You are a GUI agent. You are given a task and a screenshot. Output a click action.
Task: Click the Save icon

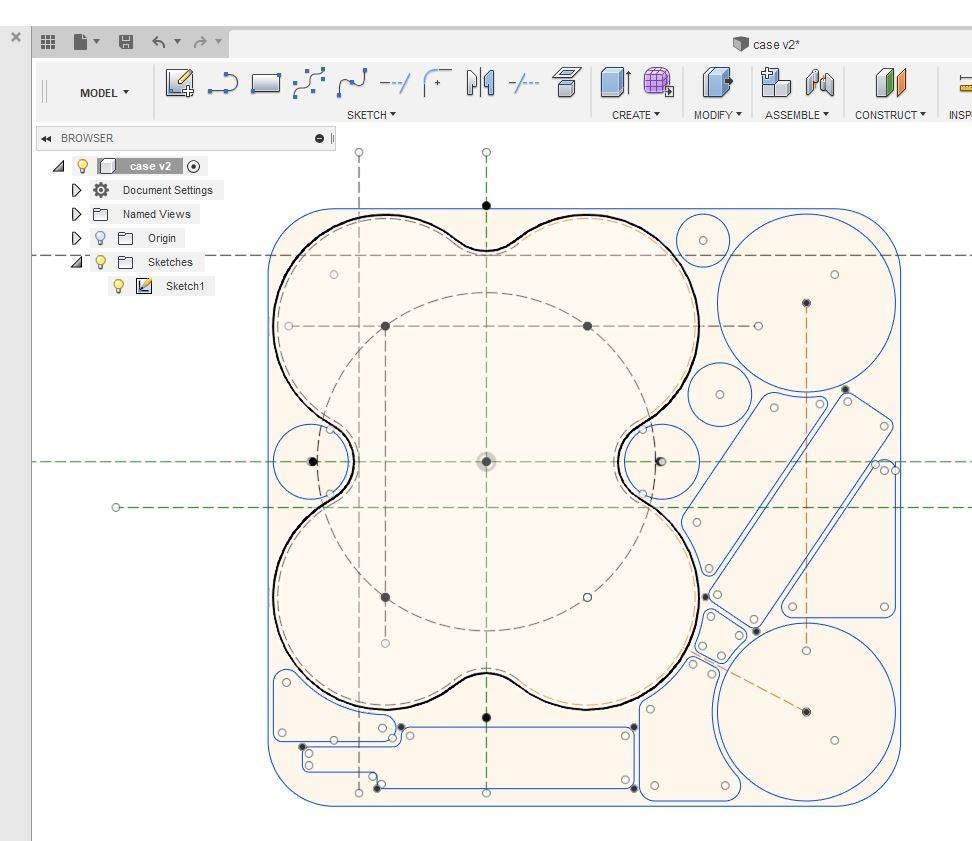[x=126, y=42]
